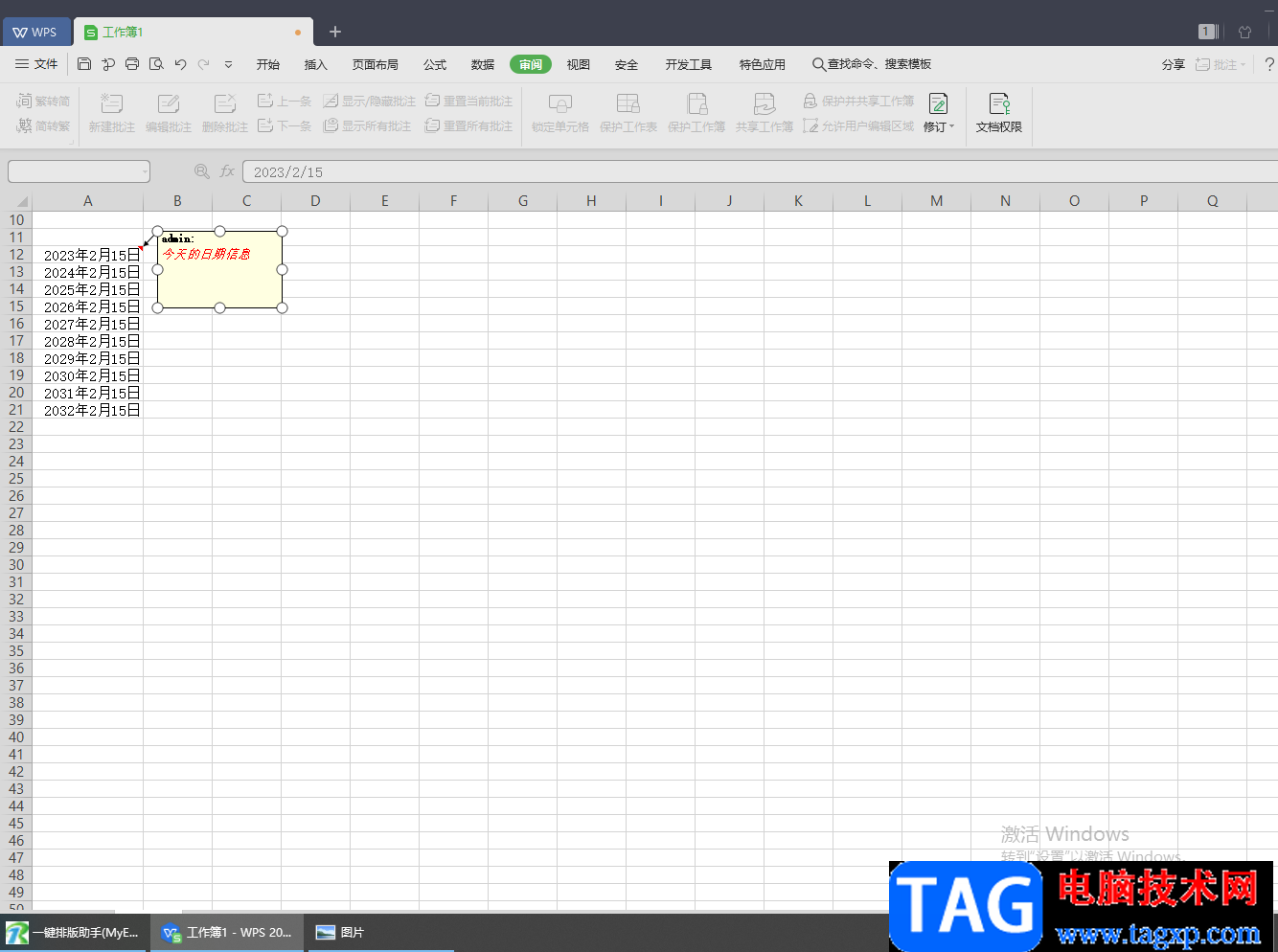This screenshot has width=1278, height=952.
Task: Open the 修订 dropdown
Action: pos(939,113)
